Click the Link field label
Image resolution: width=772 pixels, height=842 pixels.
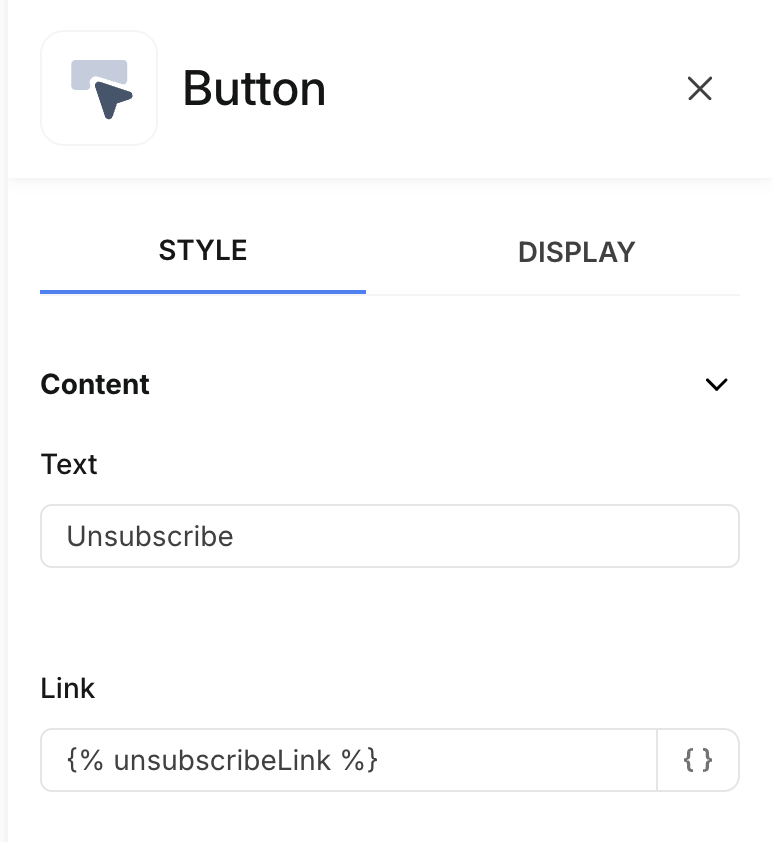pyautogui.click(x=68, y=688)
